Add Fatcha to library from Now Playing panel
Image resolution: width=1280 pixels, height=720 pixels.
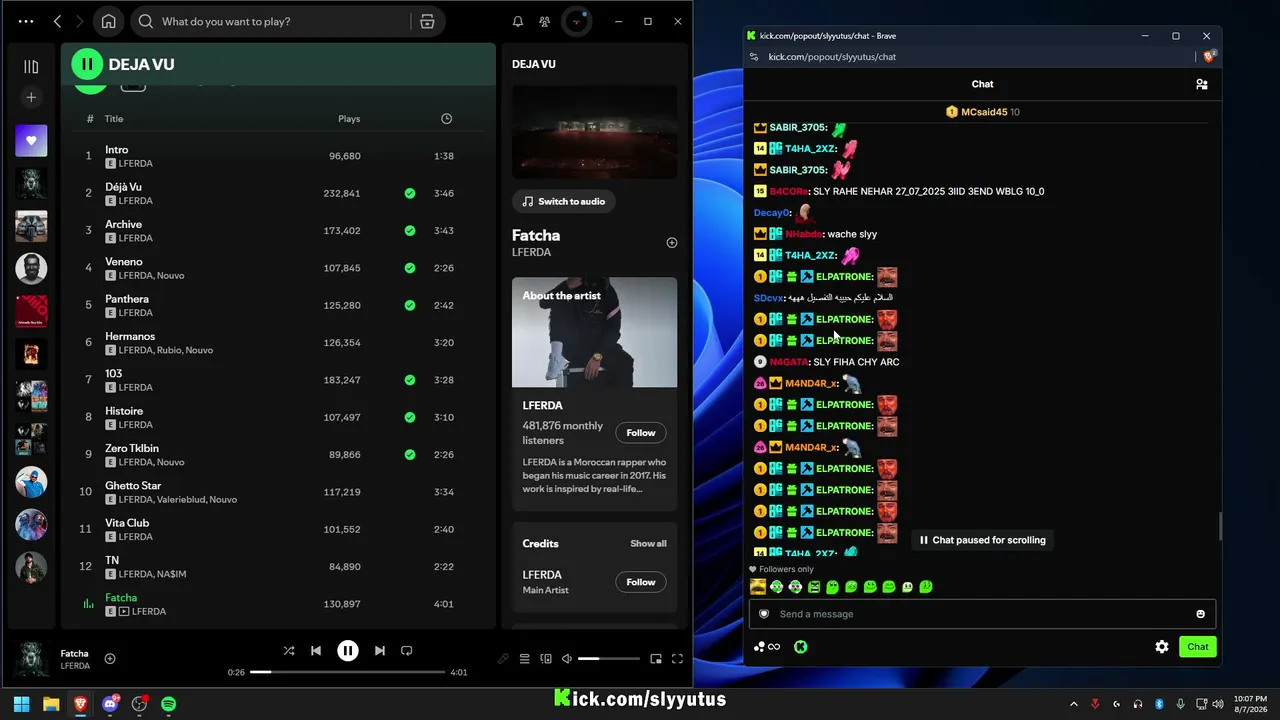[x=672, y=243]
